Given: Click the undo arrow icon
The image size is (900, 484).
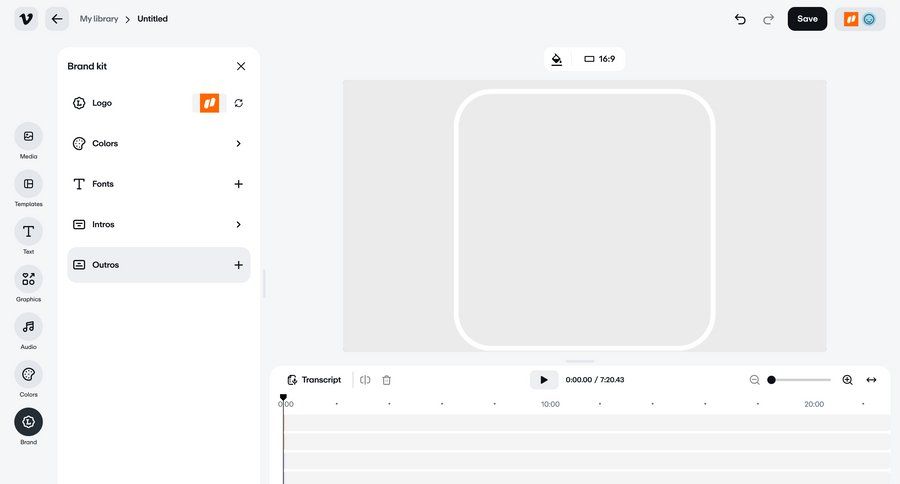Looking at the screenshot, I should [x=740, y=19].
